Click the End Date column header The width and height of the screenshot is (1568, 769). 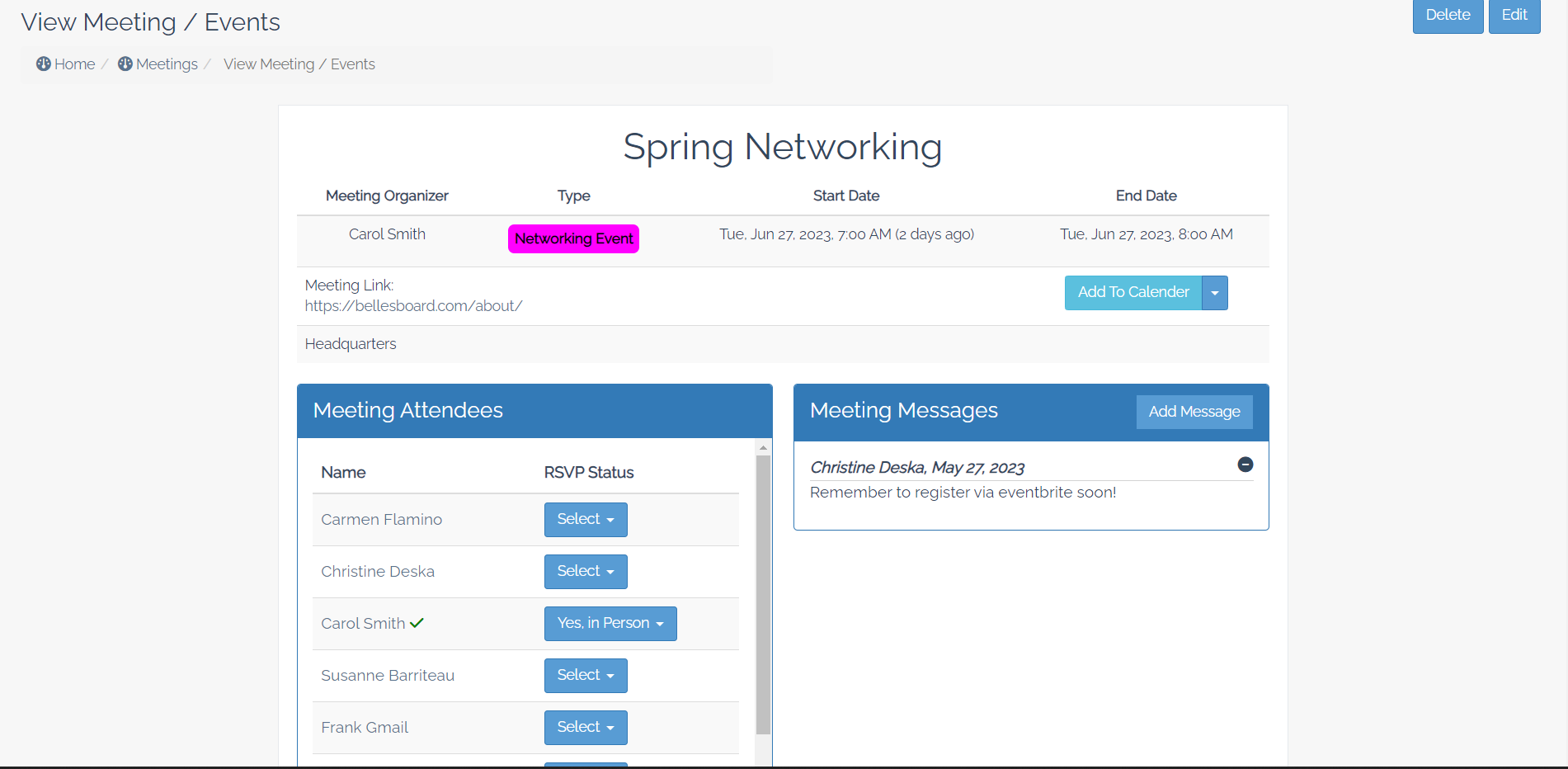(1147, 196)
